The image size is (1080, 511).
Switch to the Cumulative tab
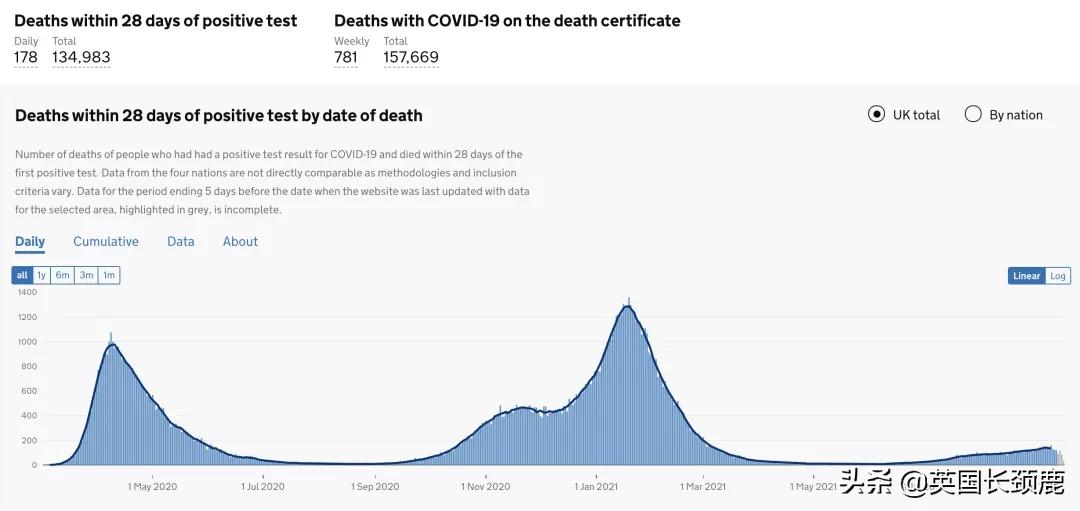106,241
